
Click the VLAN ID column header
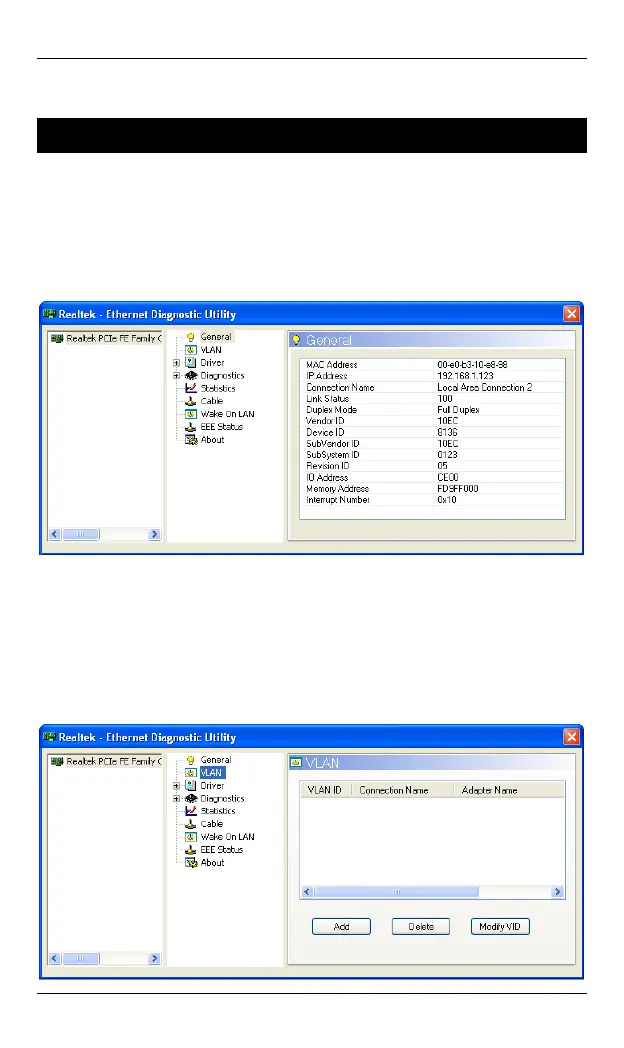324,790
